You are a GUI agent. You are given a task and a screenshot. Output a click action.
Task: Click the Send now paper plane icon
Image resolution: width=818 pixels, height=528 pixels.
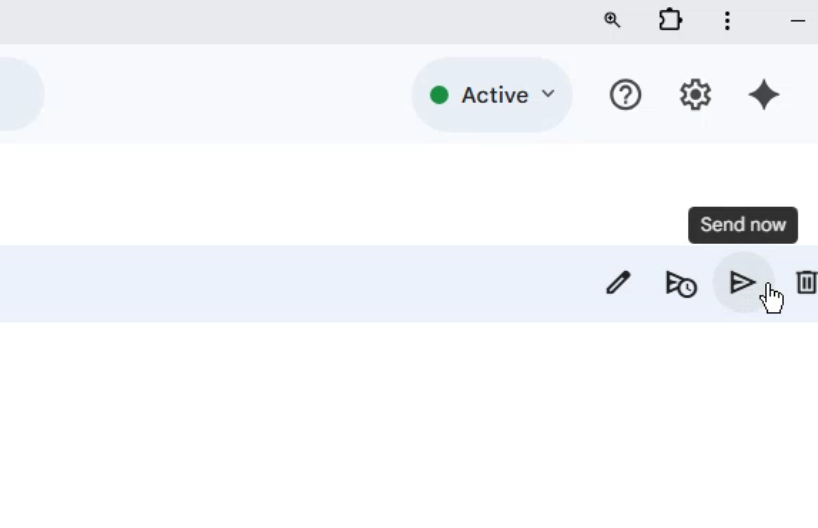click(x=742, y=283)
